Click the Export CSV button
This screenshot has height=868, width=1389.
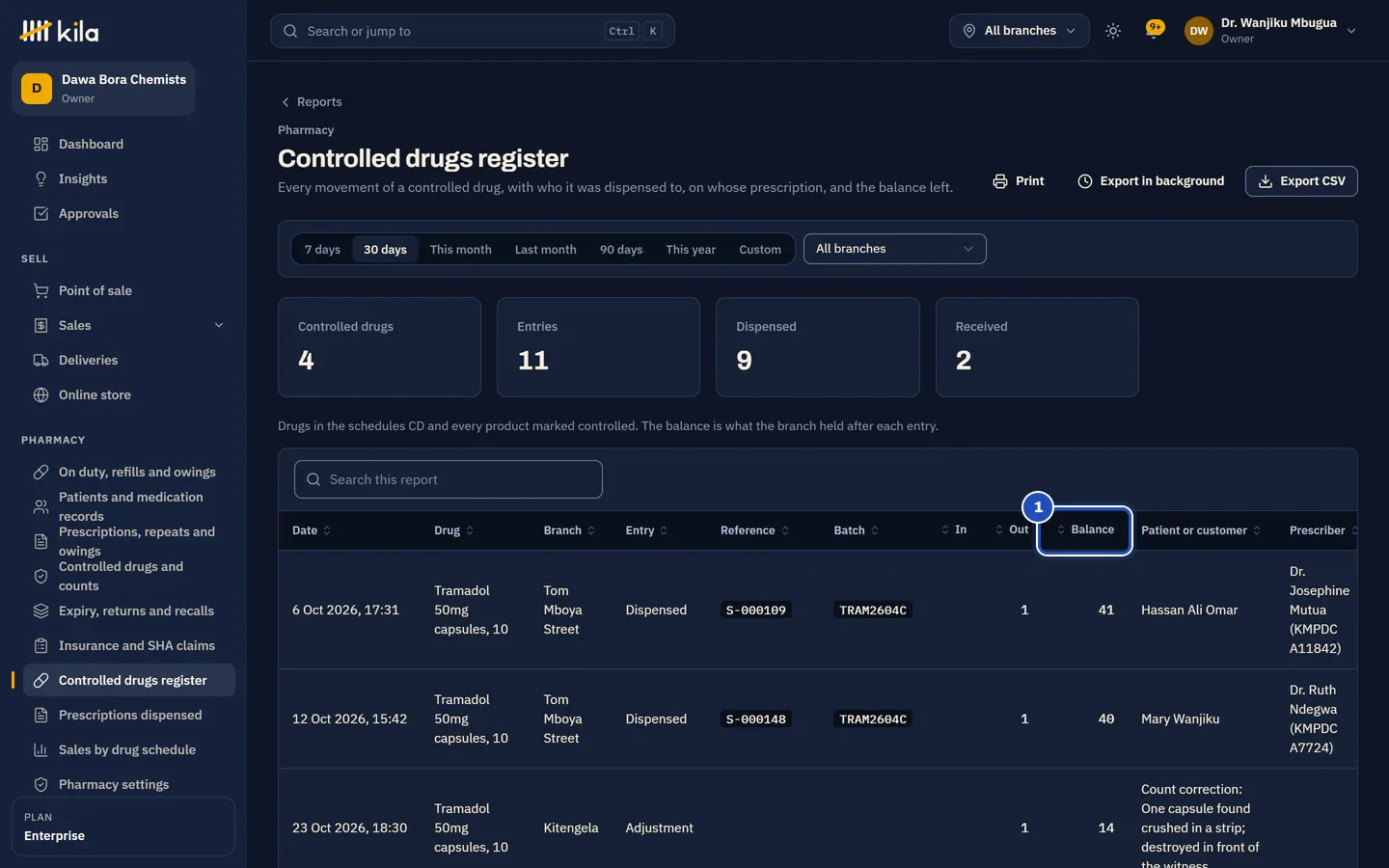point(1301,181)
